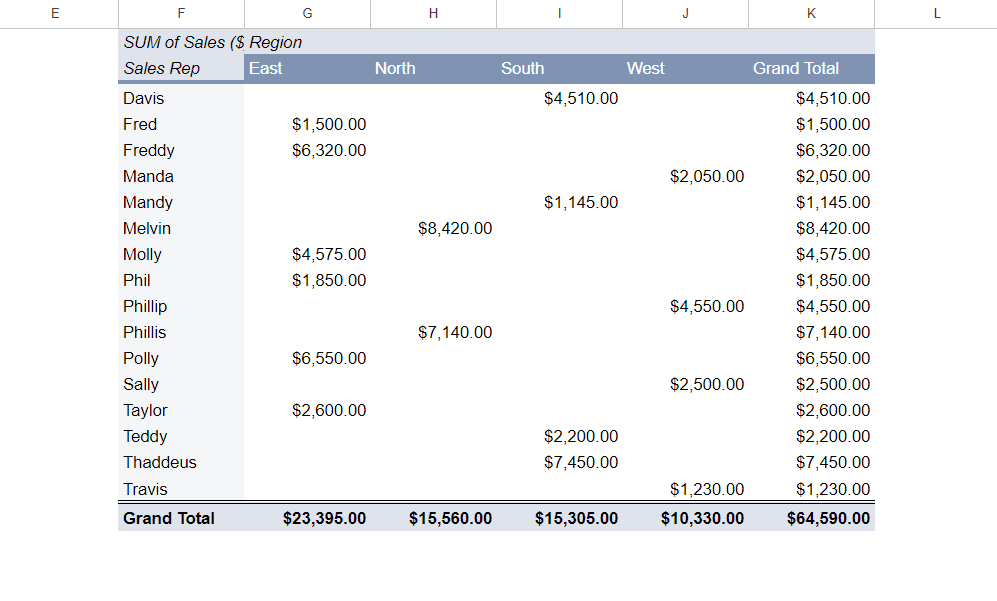Click the bold Grand Total row label
This screenshot has width=997, height=601.
tap(181, 518)
